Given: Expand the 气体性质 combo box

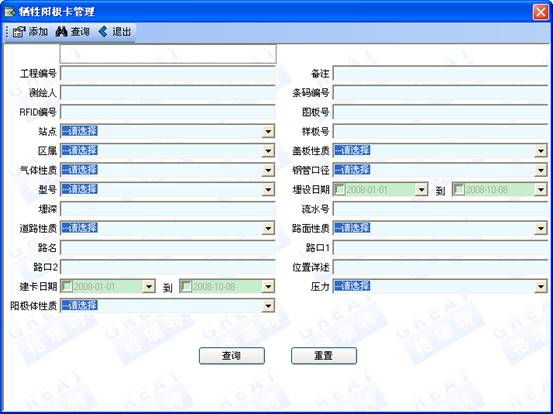Looking at the screenshot, I should pos(268,170).
